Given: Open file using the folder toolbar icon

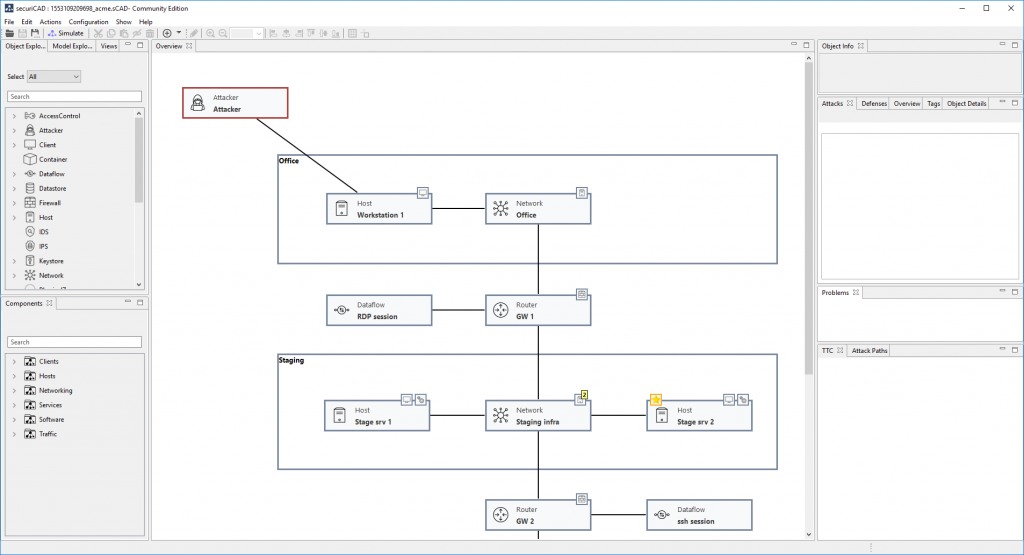Looking at the screenshot, I should (10, 33).
